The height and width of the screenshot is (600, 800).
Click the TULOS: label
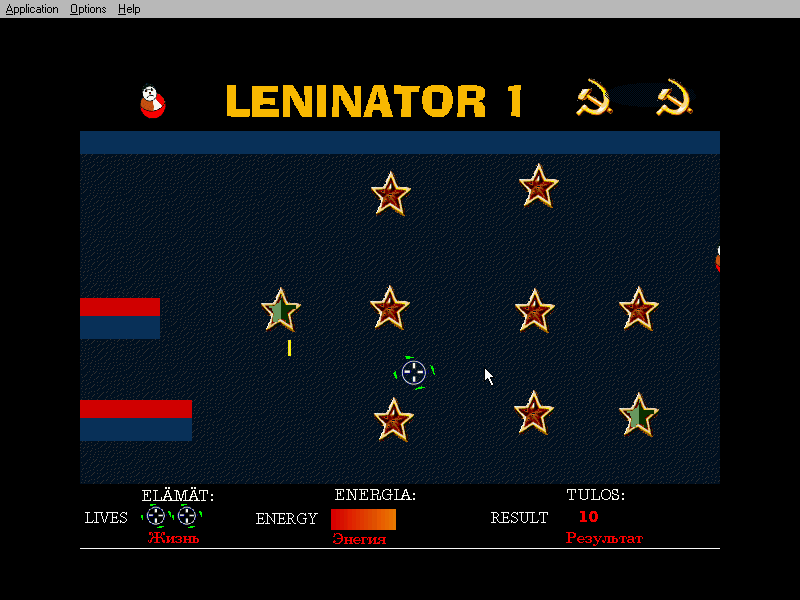pos(595,494)
